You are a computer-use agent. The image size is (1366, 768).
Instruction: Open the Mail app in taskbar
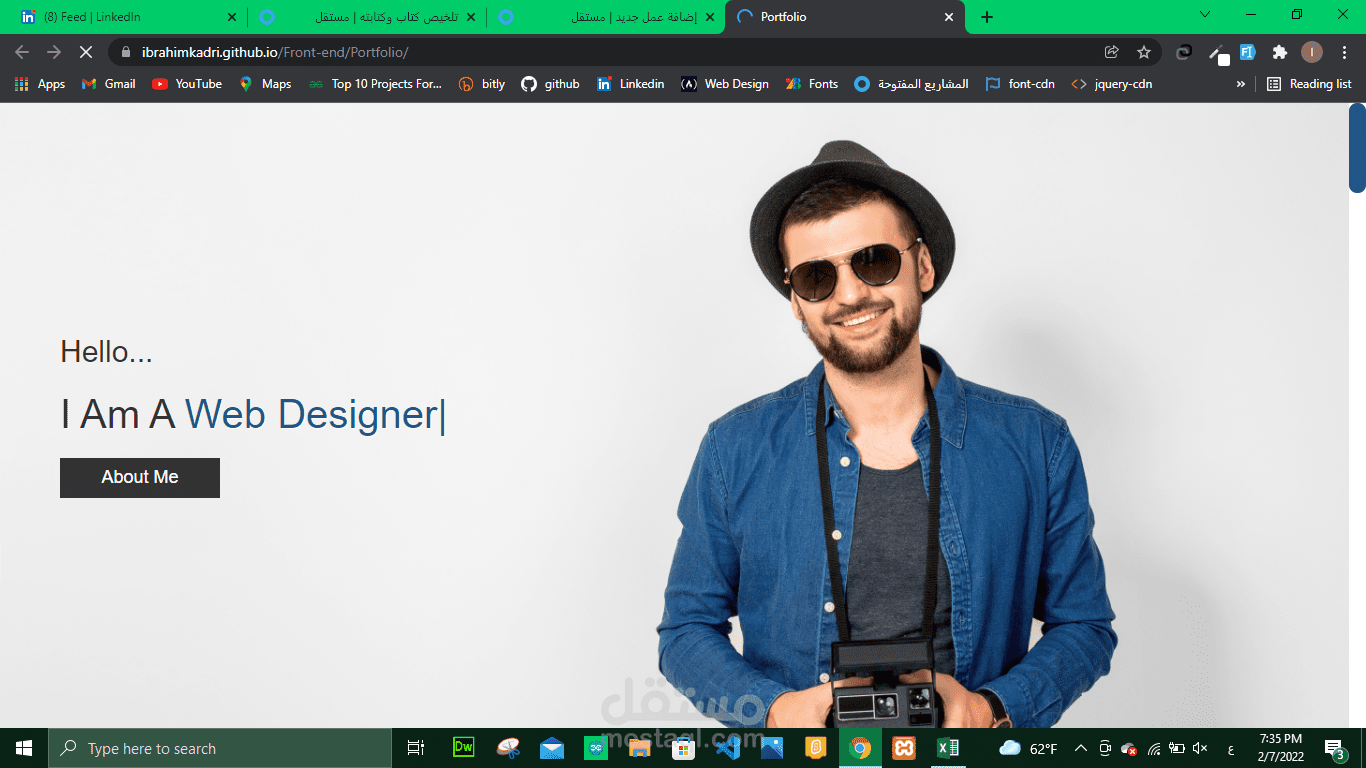[552, 748]
